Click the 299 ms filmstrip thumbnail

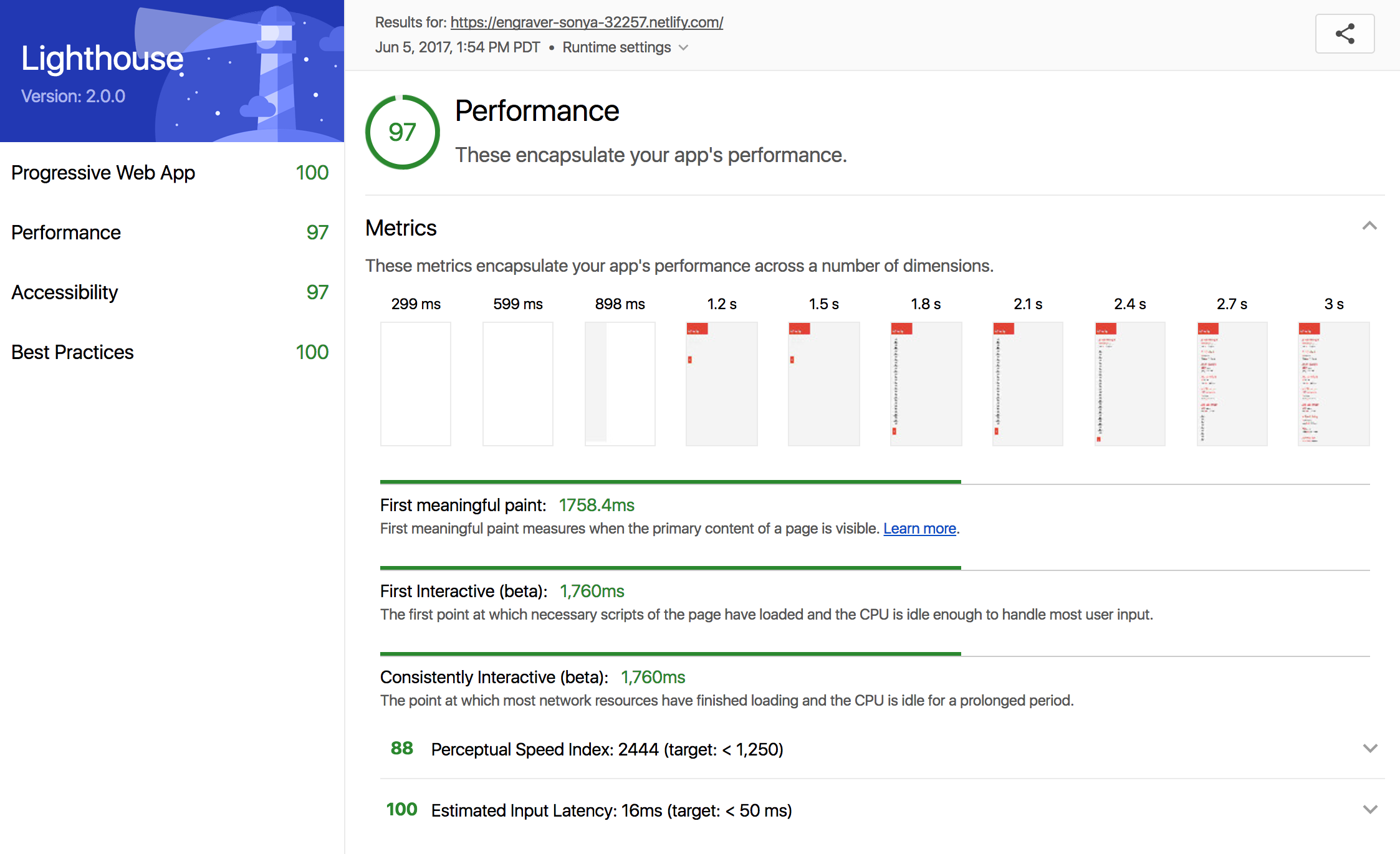tap(416, 383)
